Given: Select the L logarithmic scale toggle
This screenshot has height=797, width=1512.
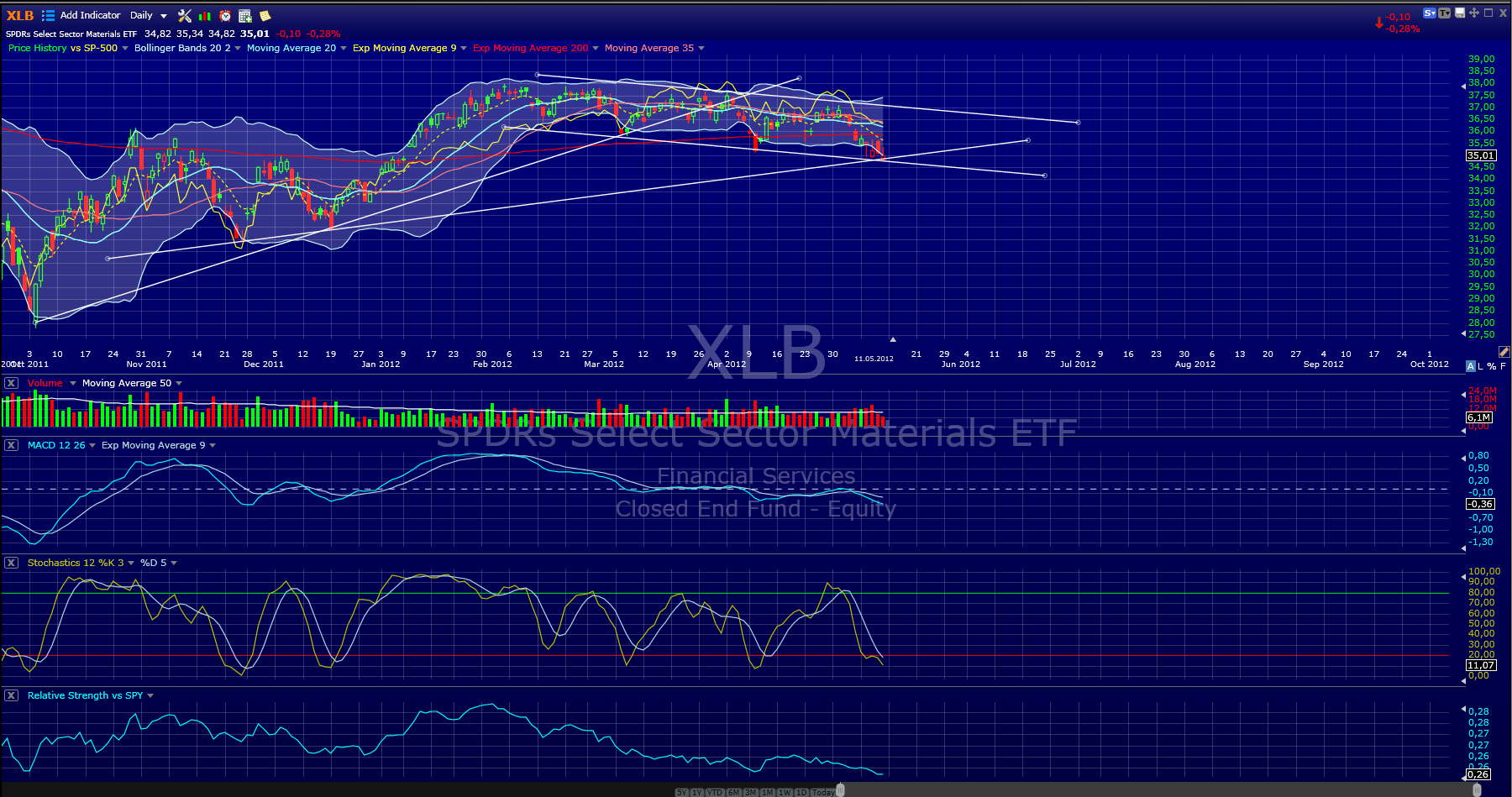Looking at the screenshot, I should 1481,366.
